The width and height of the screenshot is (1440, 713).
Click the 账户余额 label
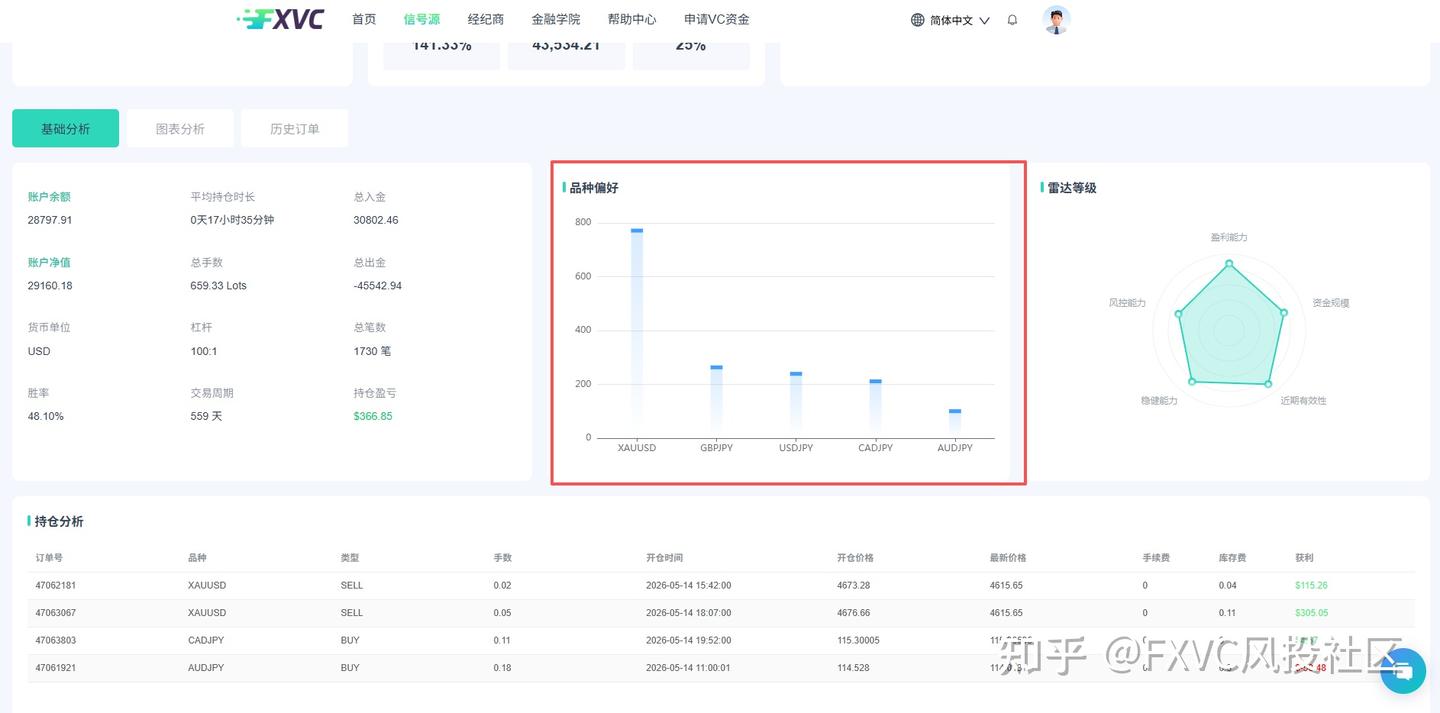click(x=49, y=196)
